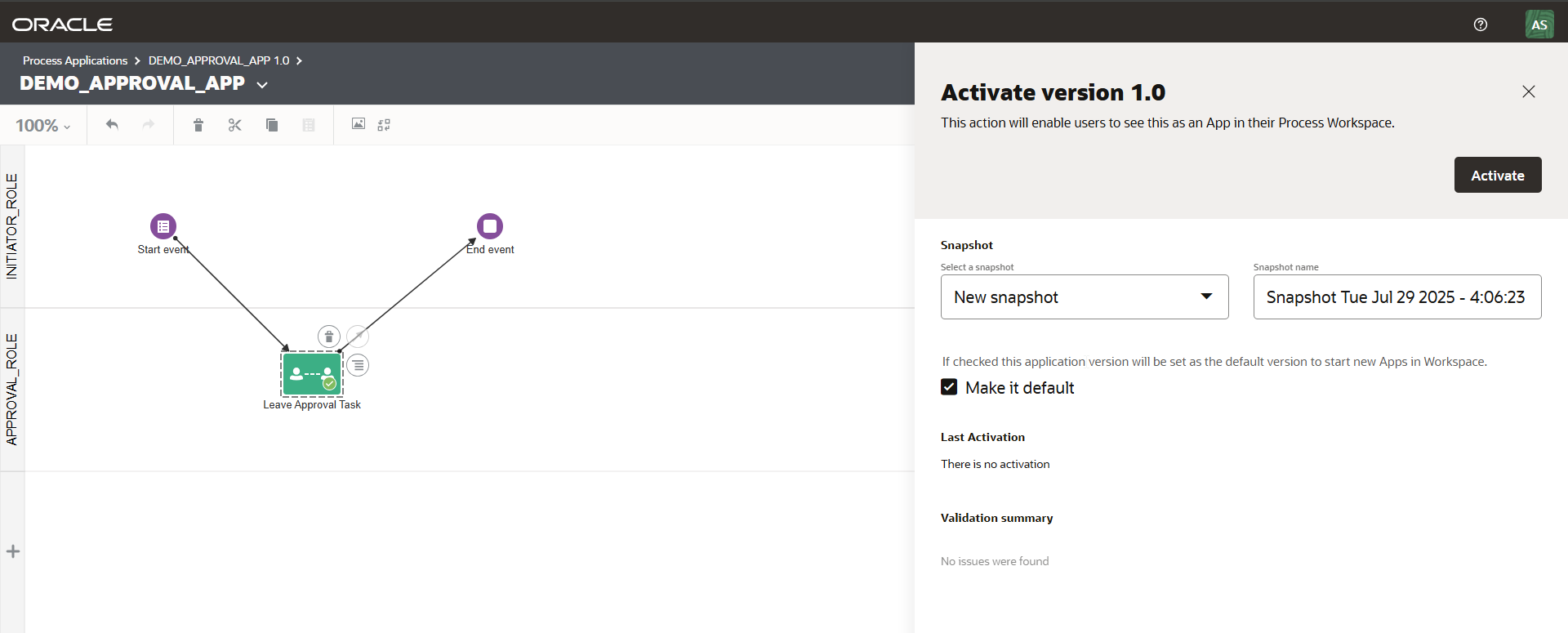
Task: Uncheck the Make it default checkbox
Action: pos(949,387)
